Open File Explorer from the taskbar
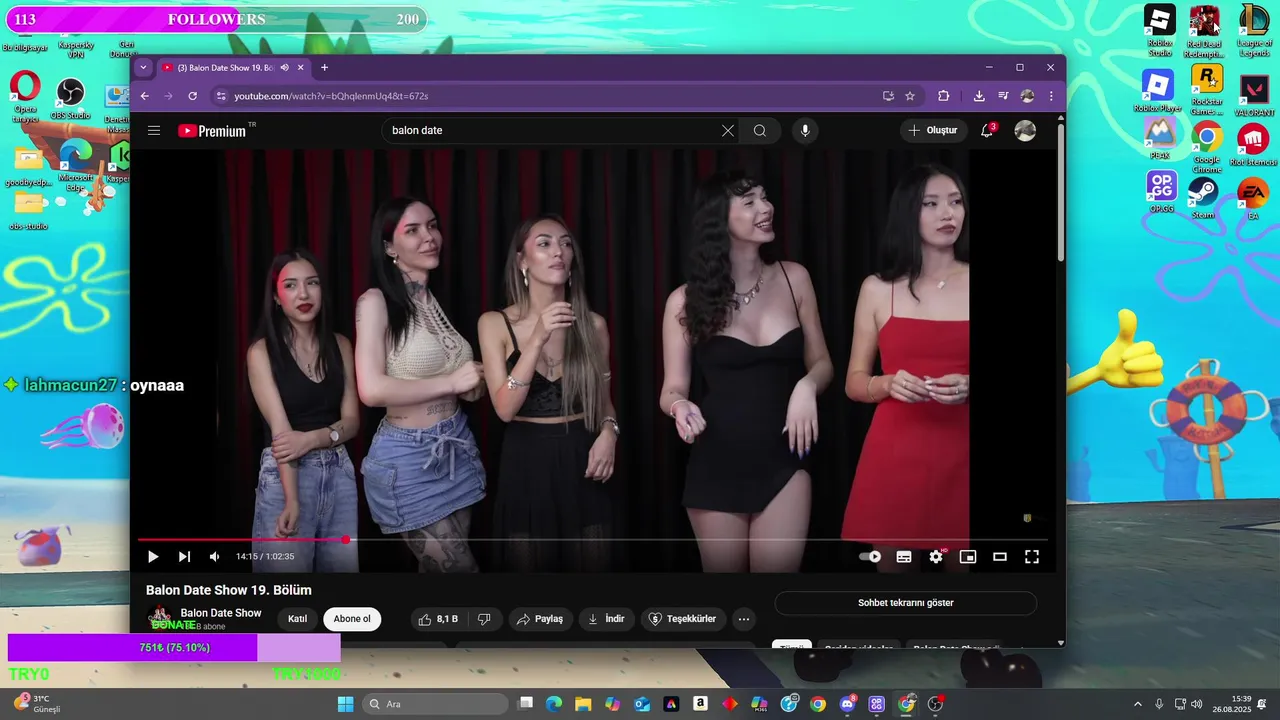Screen dimensions: 1280x720 [583, 704]
